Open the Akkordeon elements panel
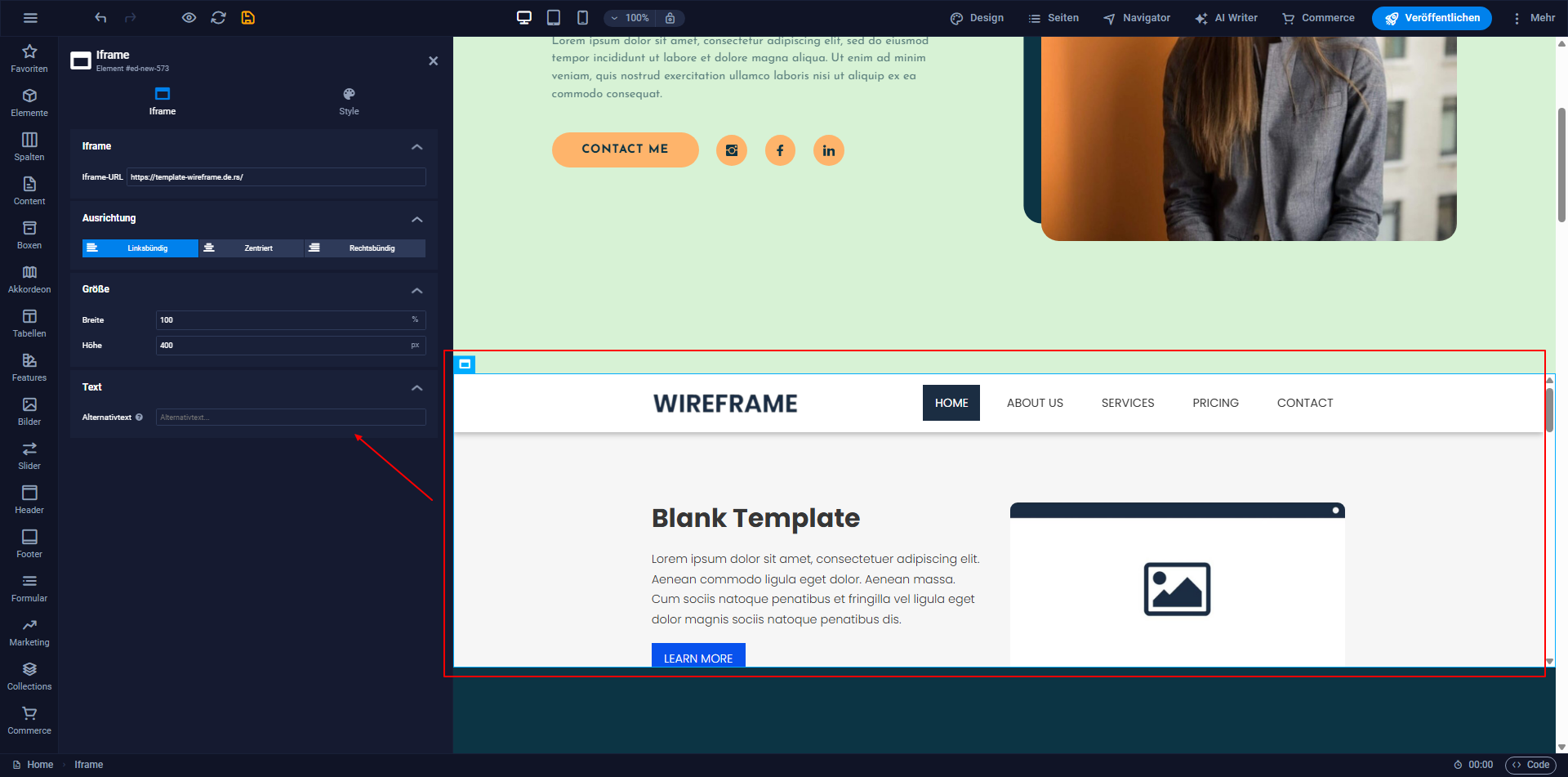 [29, 279]
